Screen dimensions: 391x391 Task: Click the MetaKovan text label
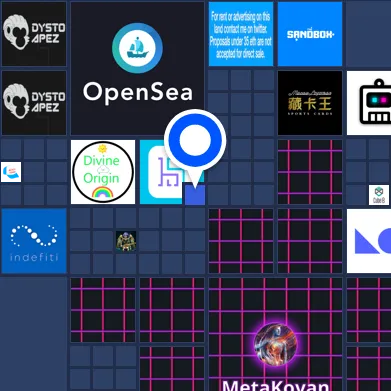coord(275,385)
